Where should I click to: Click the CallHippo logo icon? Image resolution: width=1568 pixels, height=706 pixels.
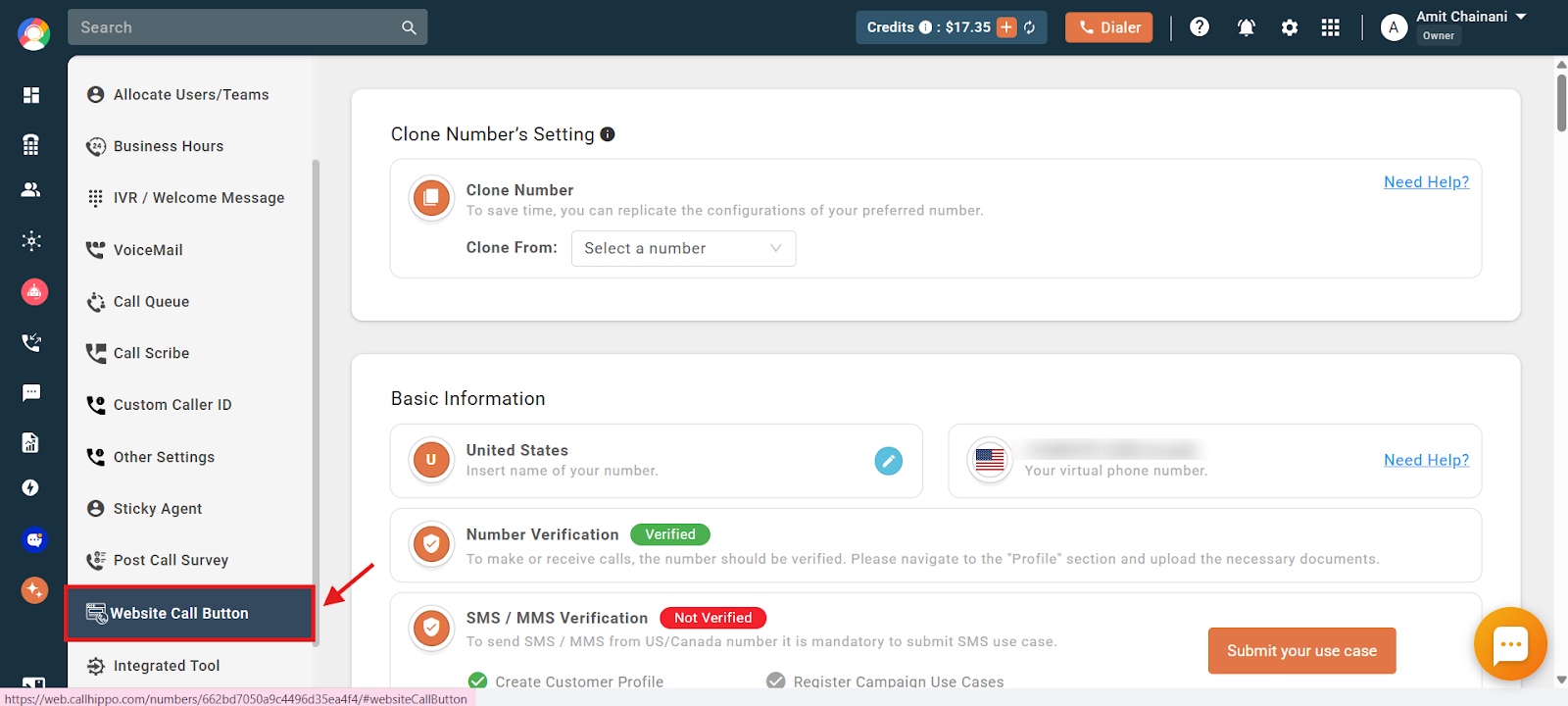pyautogui.click(x=33, y=33)
